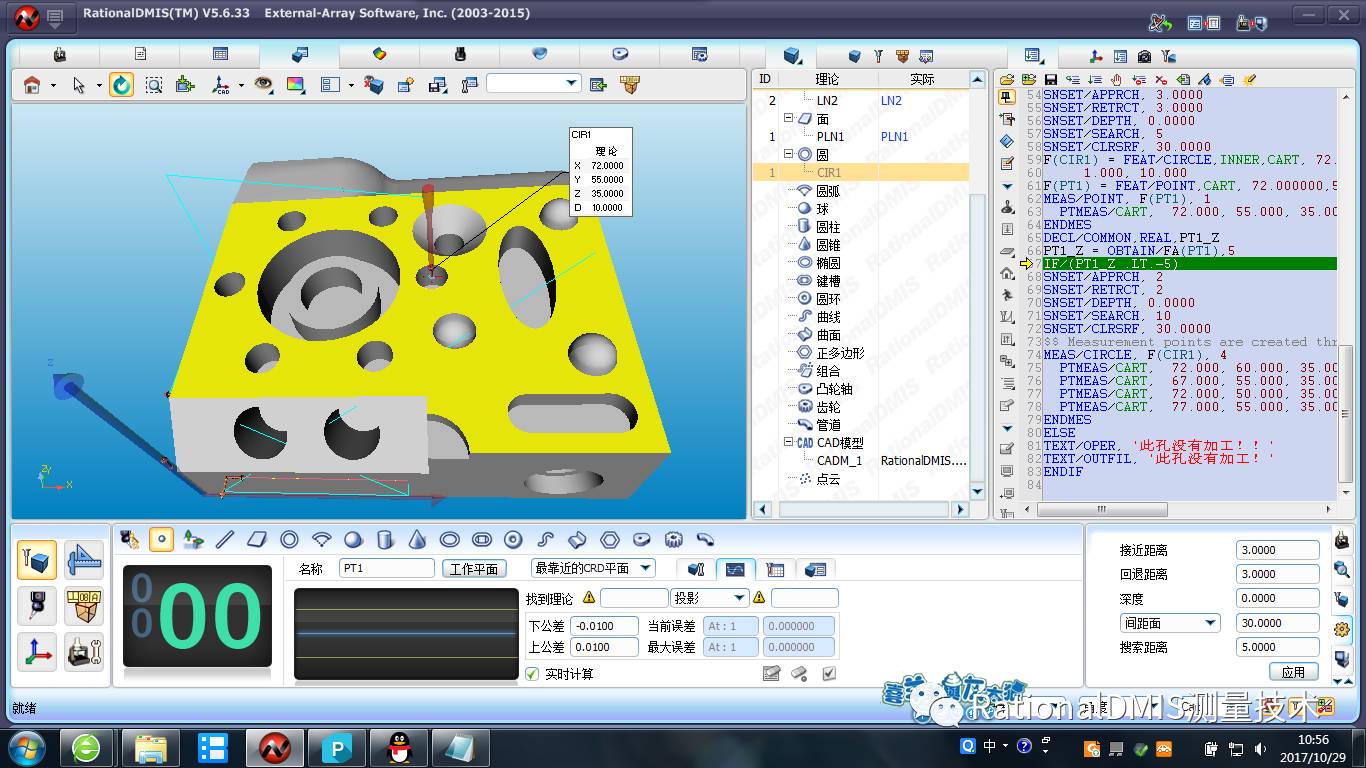Viewport: 1366px width, 768px height.
Task: Open the feature cube tab above the tree
Action: point(793,55)
